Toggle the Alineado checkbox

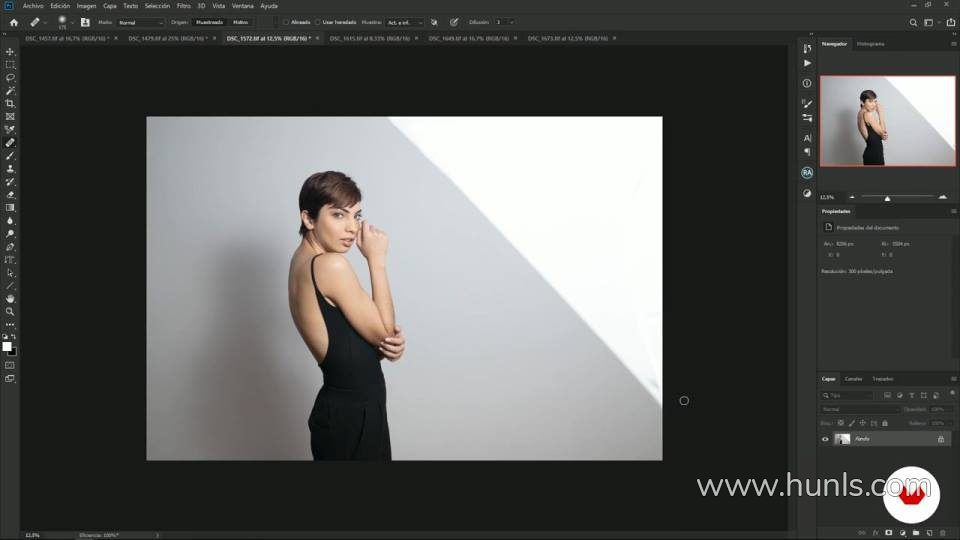point(286,23)
